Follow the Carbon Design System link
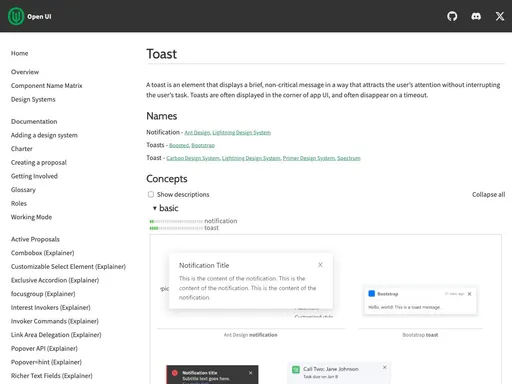The image size is (512, 384). tap(193, 158)
